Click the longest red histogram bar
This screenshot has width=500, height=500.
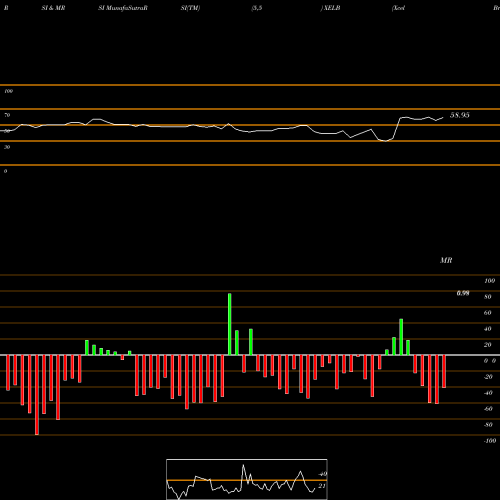click(37, 395)
